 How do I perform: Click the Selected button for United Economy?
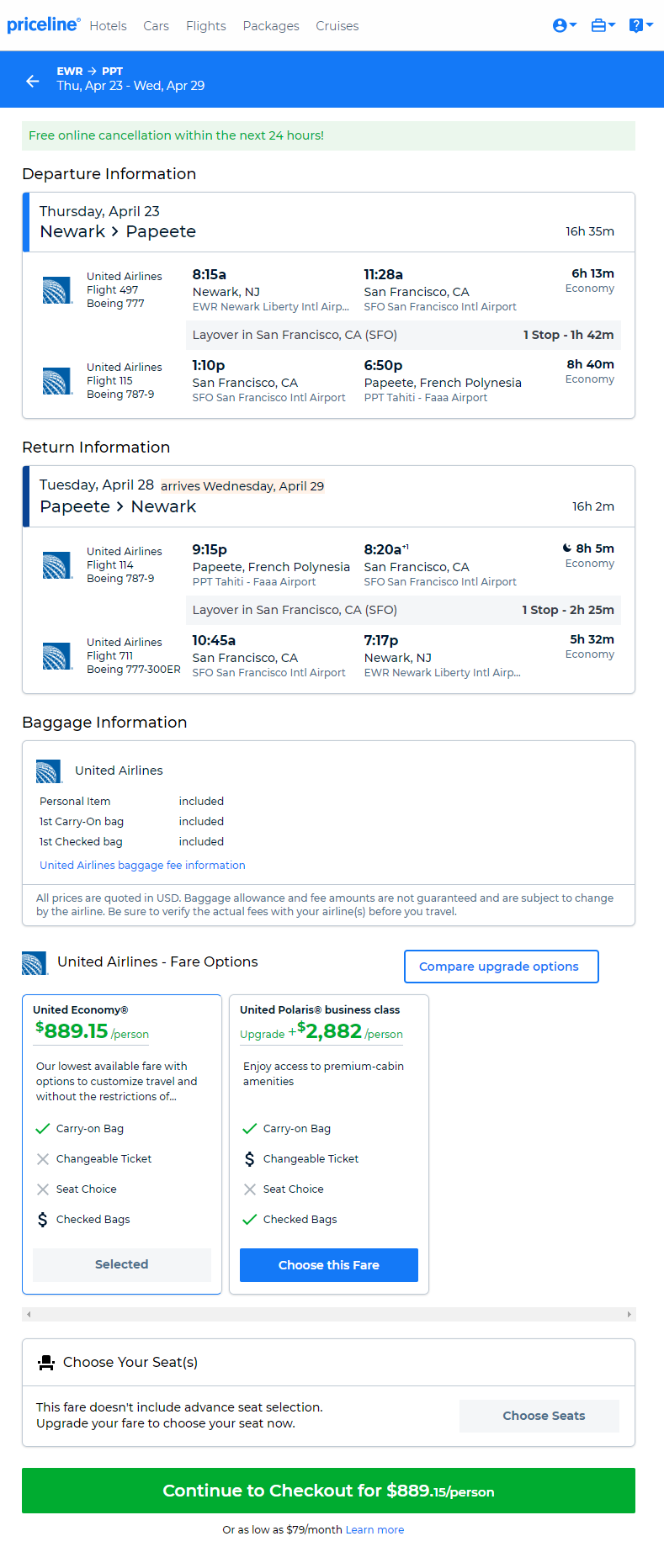[x=122, y=1264]
